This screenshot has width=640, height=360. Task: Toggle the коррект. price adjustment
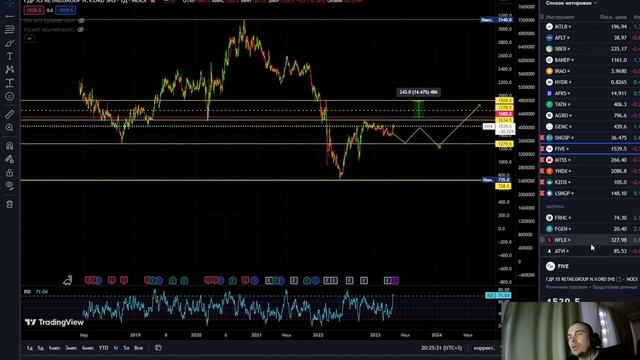click(484, 348)
